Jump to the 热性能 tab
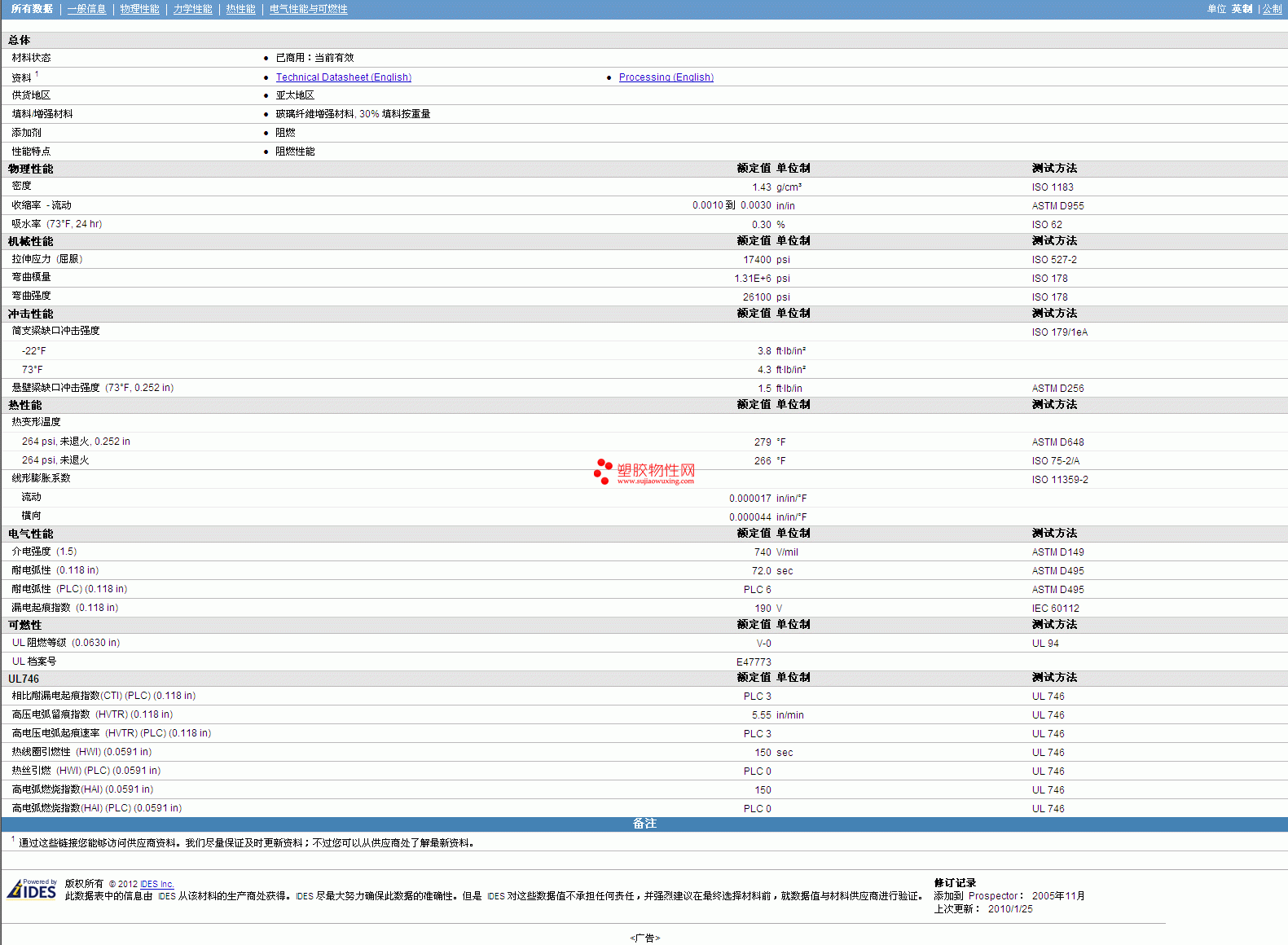Screen dimensions: 1288x945 240,9
